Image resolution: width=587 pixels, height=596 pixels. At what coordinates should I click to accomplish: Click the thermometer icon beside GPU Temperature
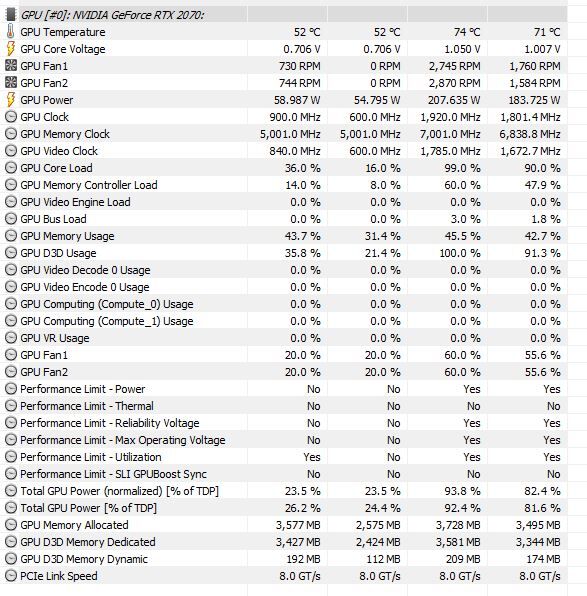pyautogui.click(x=11, y=32)
